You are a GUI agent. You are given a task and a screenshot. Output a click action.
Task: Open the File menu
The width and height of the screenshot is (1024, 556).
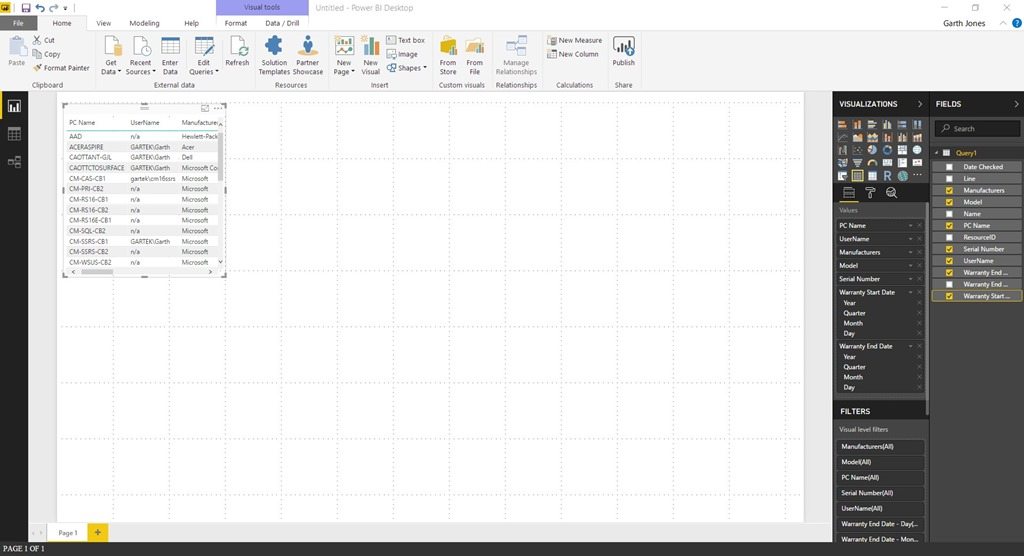click(x=18, y=23)
